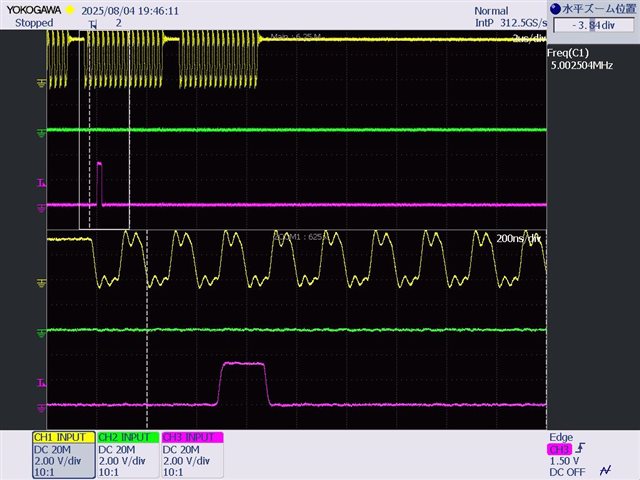The image size is (640, 480).
Task: Click the Main : 6.25M record length label
Action: click(x=296, y=37)
